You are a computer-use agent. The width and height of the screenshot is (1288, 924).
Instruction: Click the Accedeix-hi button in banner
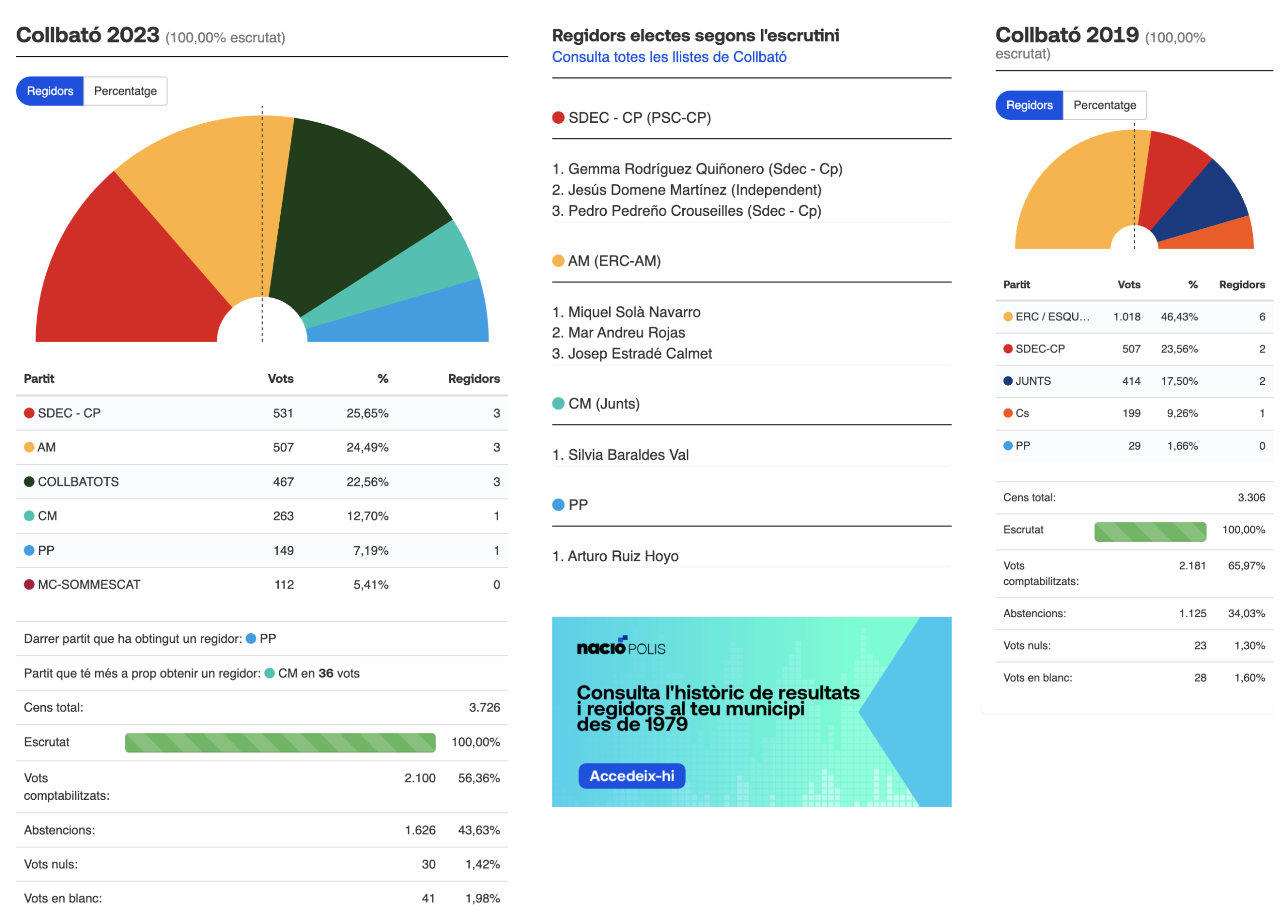pos(631,776)
